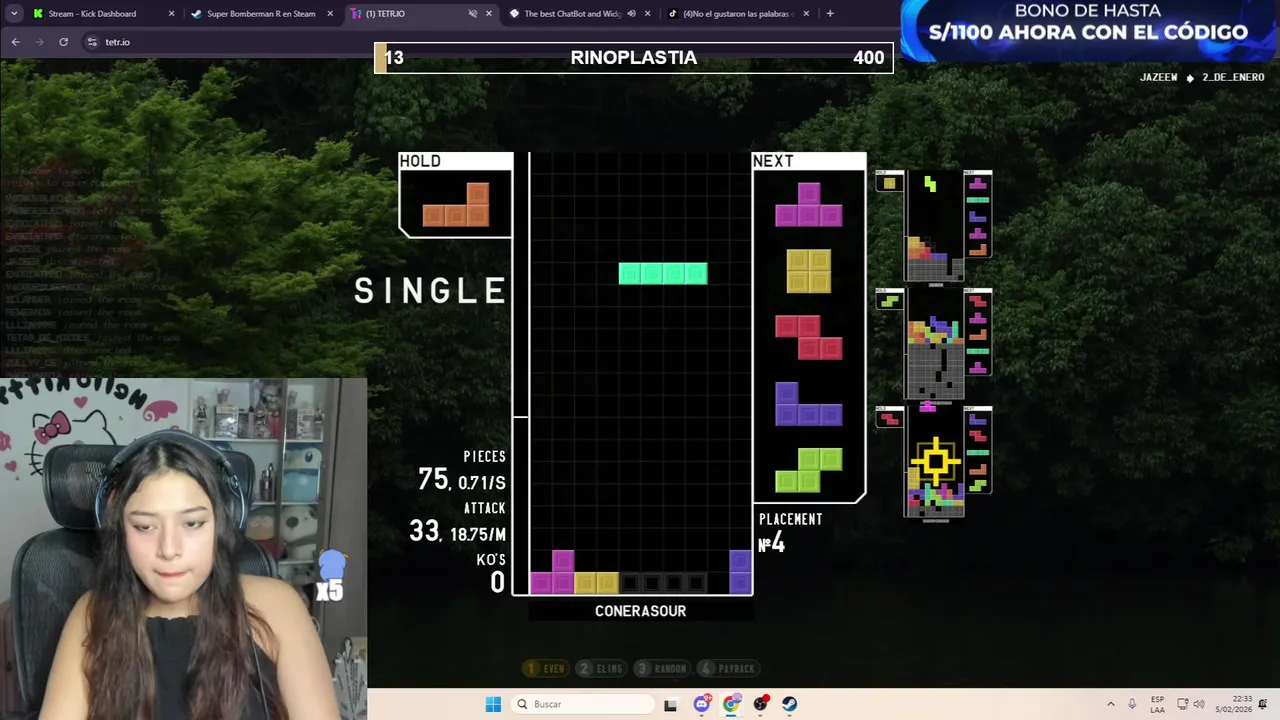1280x720 pixels.
Task: Click the red Z piece in Next queue
Action: point(809,337)
